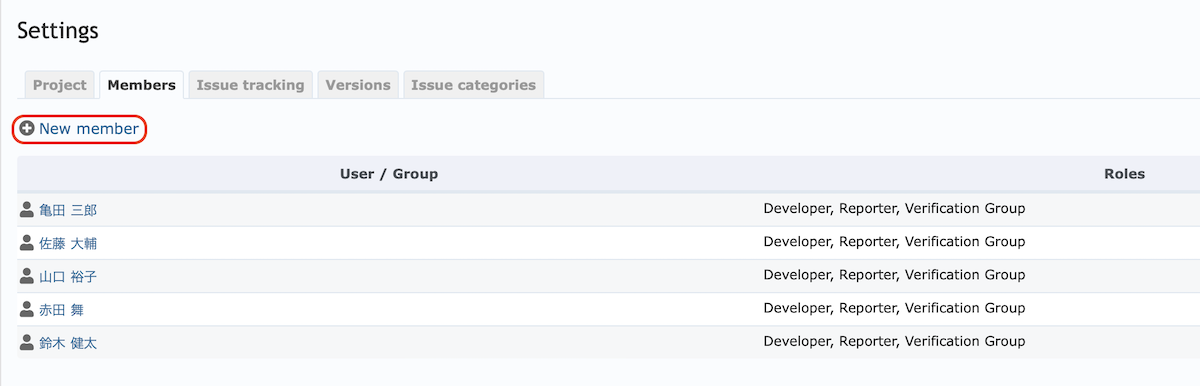View the 山口 裕子 member page
Viewport: 1200px width, 386px height.
click(68, 277)
